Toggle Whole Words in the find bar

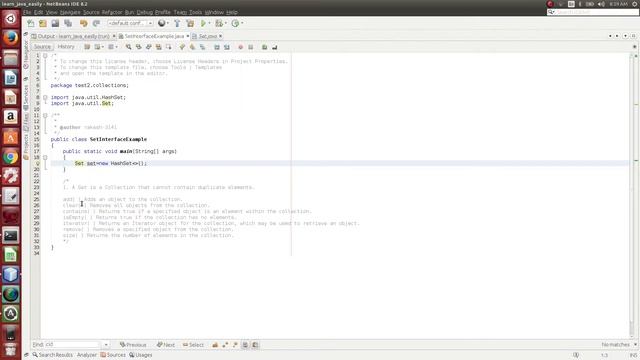click(x=225, y=345)
